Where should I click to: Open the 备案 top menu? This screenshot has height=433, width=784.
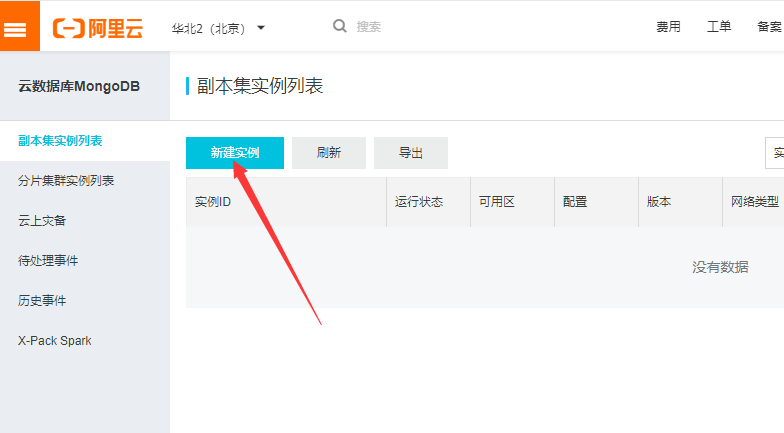pos(769,27)
